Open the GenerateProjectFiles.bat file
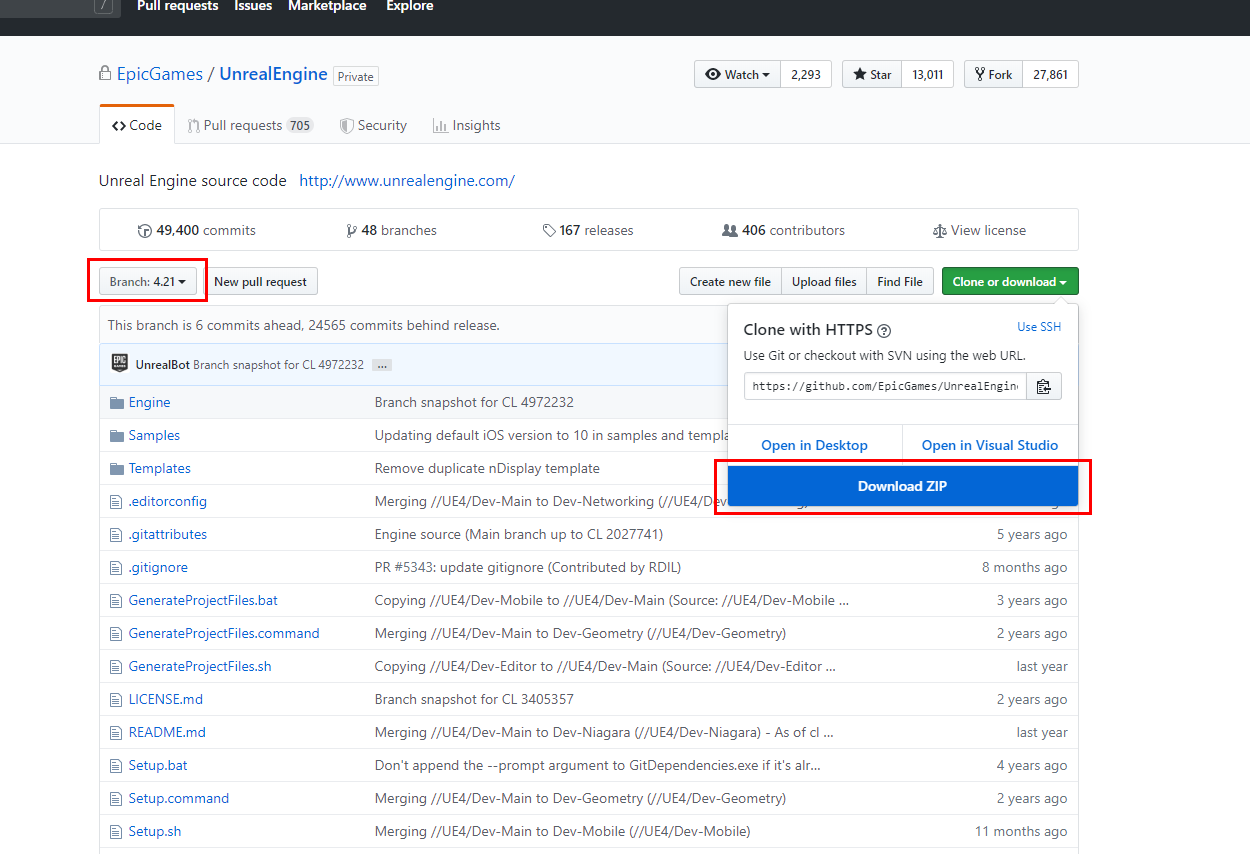Viewport: 1250px width, 854px height. pos(203,600)
